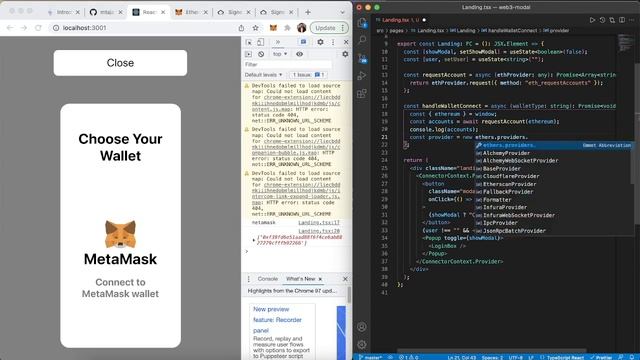The width and height of the screenshot is (640, 360).
Task: Go forward in Chrome
Action: (24, 28)
